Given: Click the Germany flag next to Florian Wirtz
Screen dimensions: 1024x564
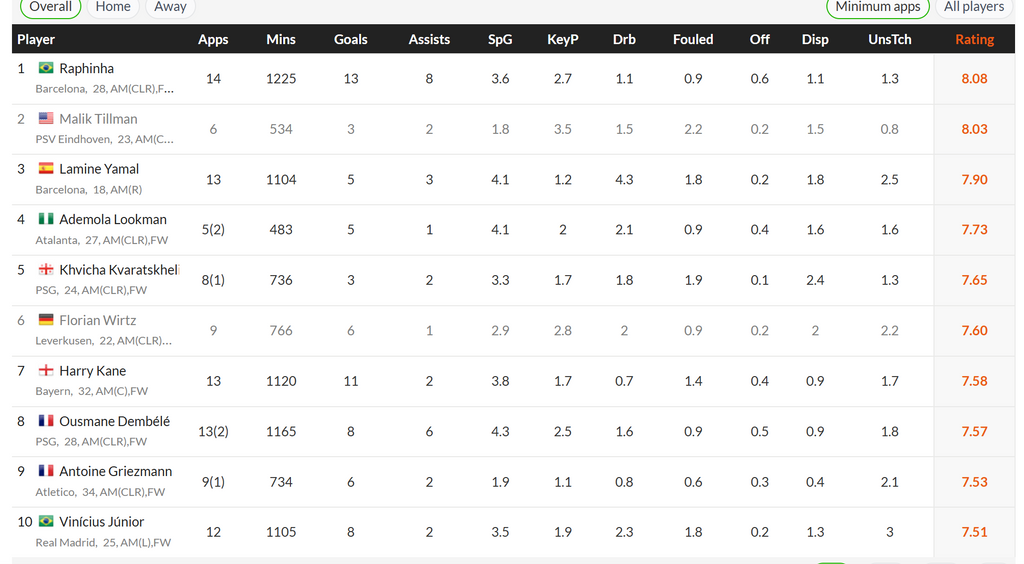Looking at the screenshot, I should pyautogui.click(x=45, y=320).
